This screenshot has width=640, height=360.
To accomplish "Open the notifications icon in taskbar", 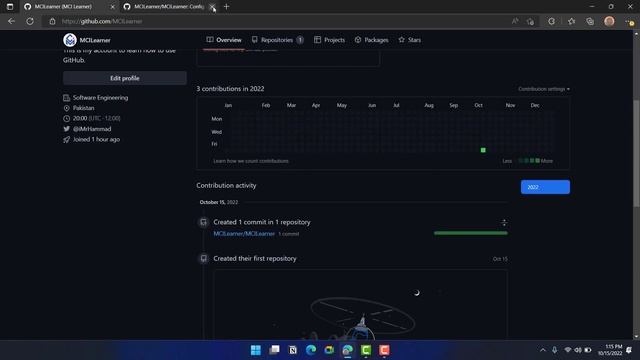I will [x=629, y=350].
